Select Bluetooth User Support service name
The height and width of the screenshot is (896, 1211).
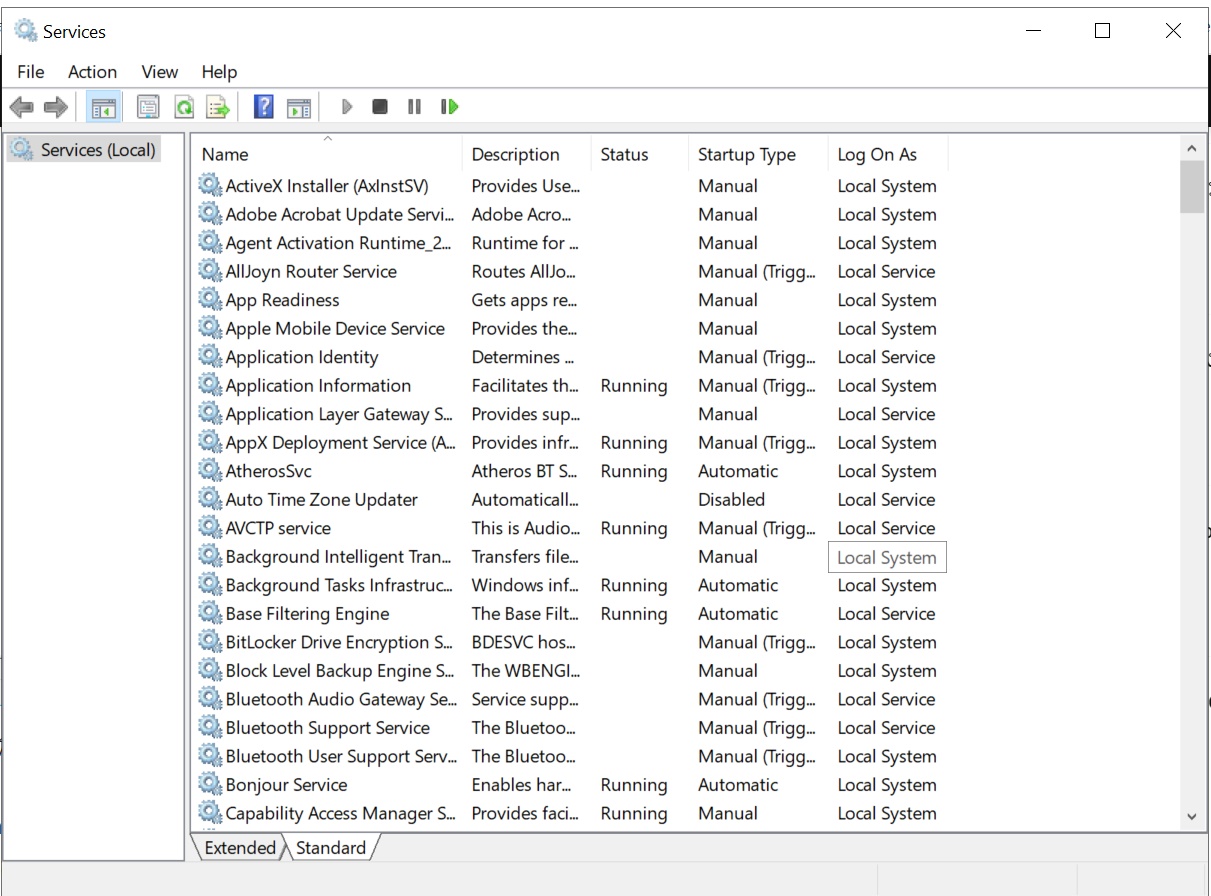click(341, 756)
